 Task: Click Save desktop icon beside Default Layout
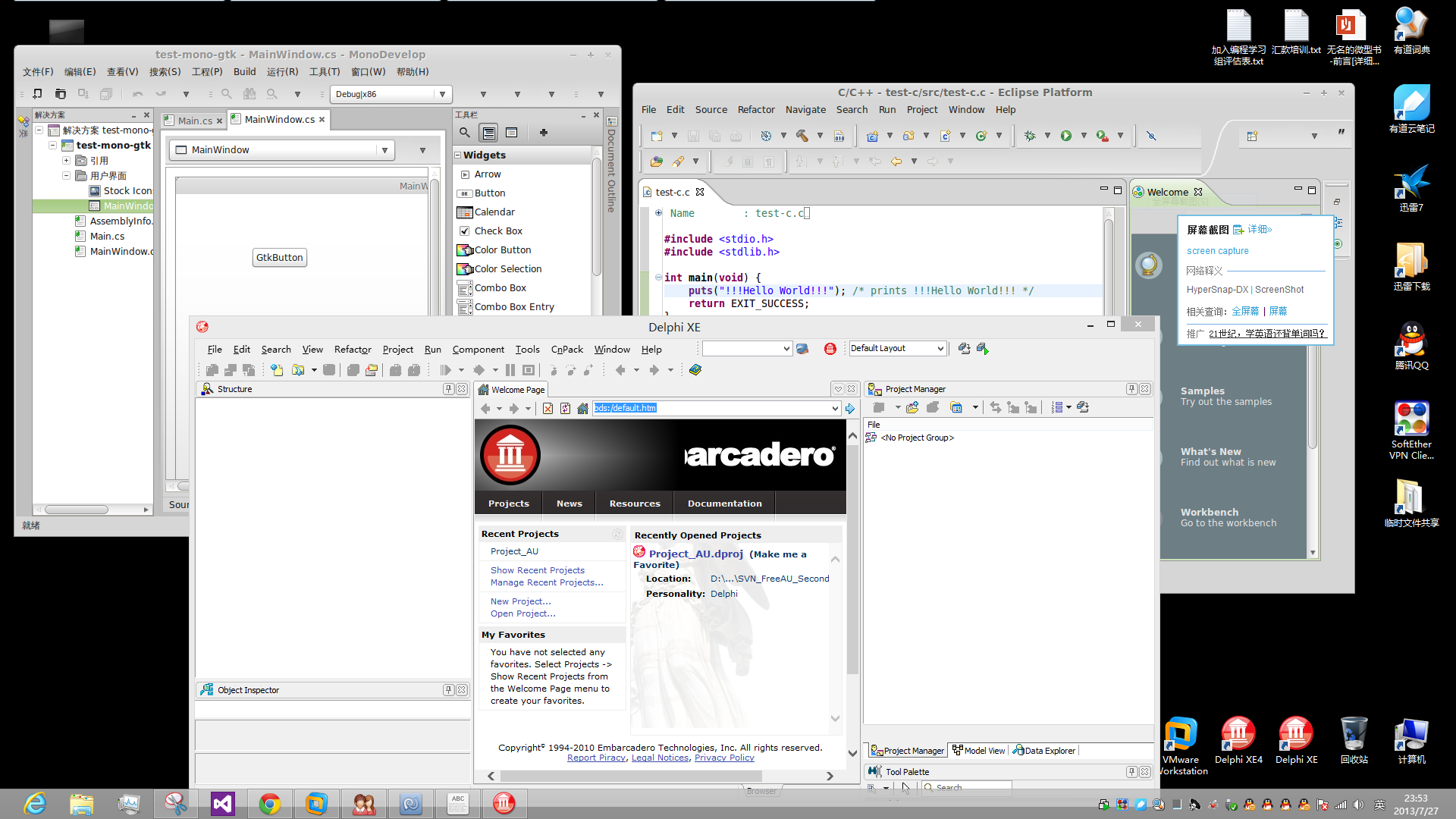click(964, 349)
